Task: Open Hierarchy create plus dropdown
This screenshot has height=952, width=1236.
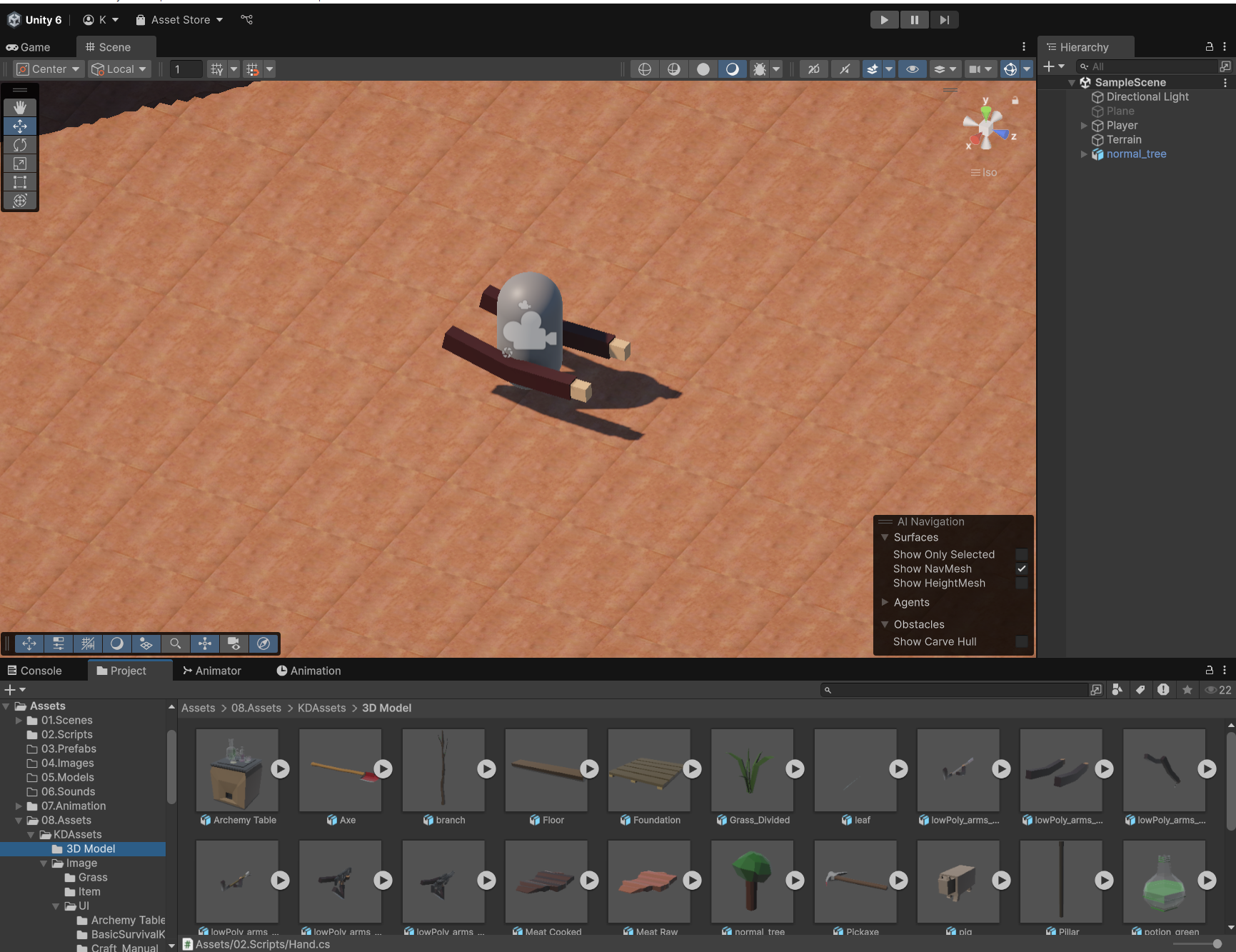Action: (x=1054, y=66)
